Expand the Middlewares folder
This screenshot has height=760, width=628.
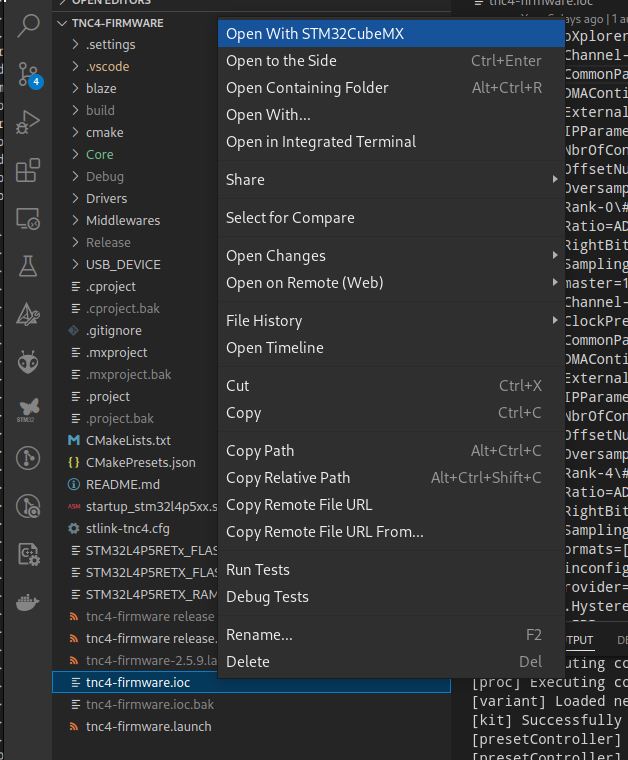tap(122, 220)
